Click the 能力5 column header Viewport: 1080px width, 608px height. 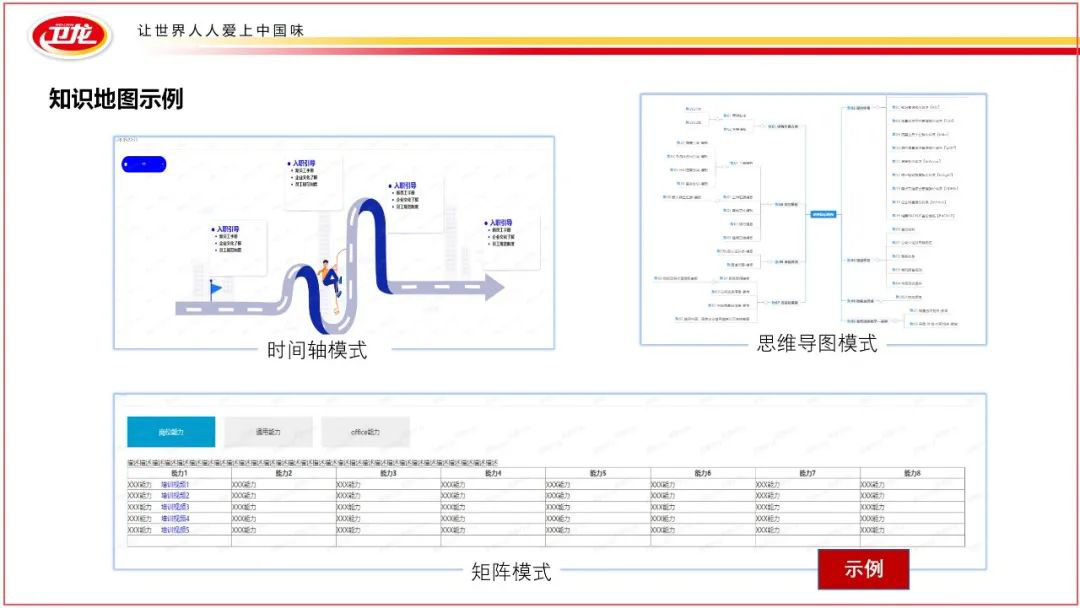pyautogui.click(x=598, y=473)
